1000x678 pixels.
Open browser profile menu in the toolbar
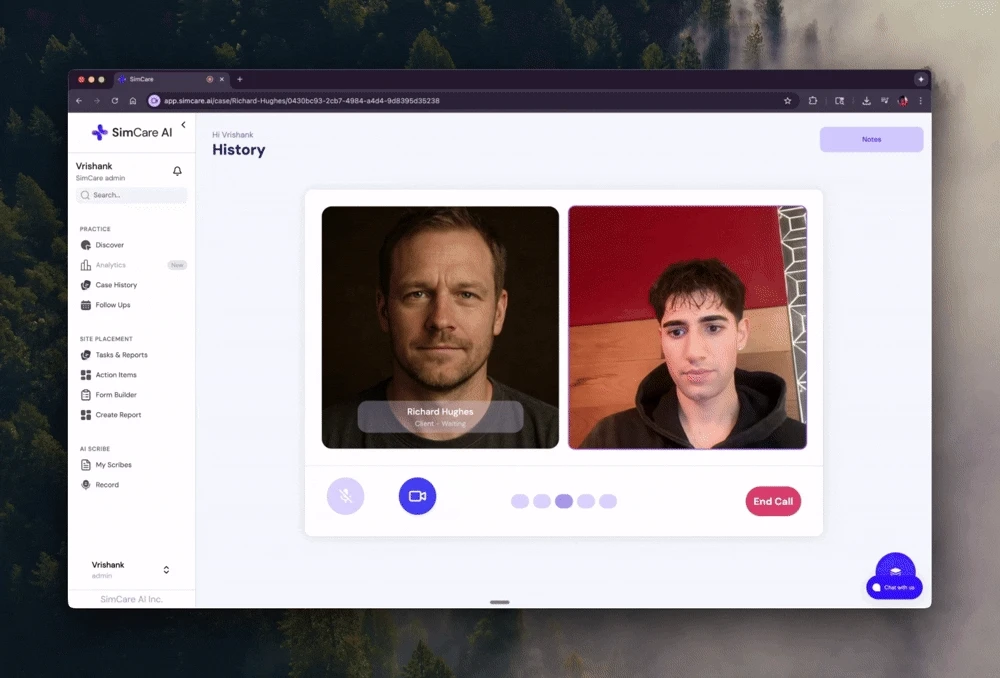coord(902,100)
